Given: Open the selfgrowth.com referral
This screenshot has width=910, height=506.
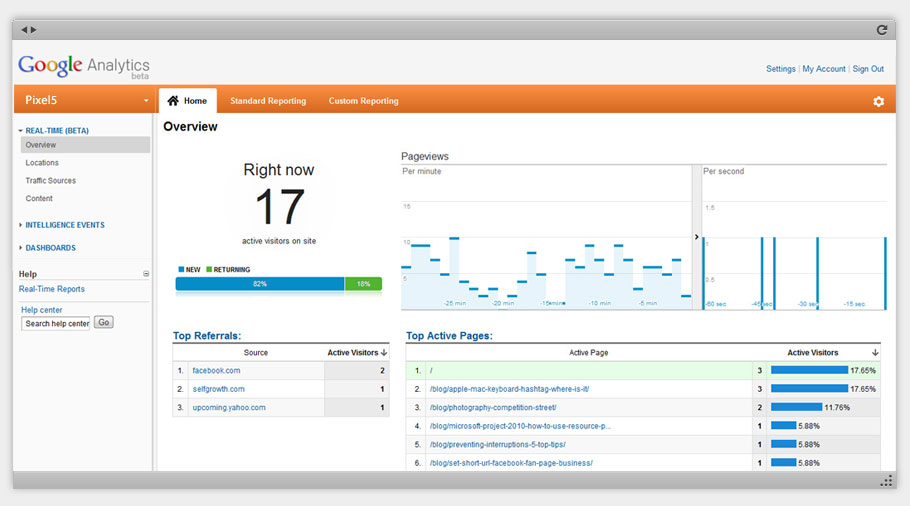Looking at the screenshot, I should tap(218, 389).
